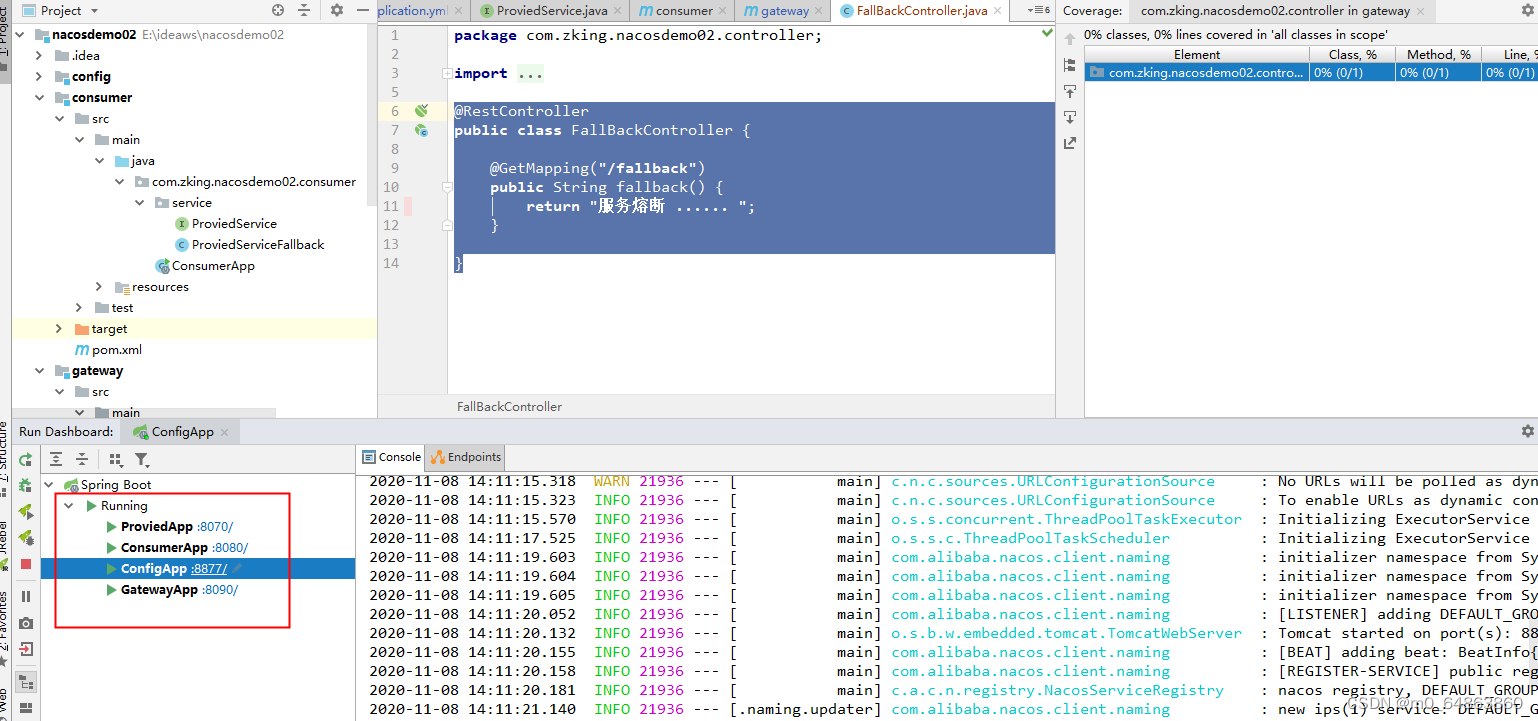
Task: Click the class gutter icon on line 7
Action: (x=422, y=130)
